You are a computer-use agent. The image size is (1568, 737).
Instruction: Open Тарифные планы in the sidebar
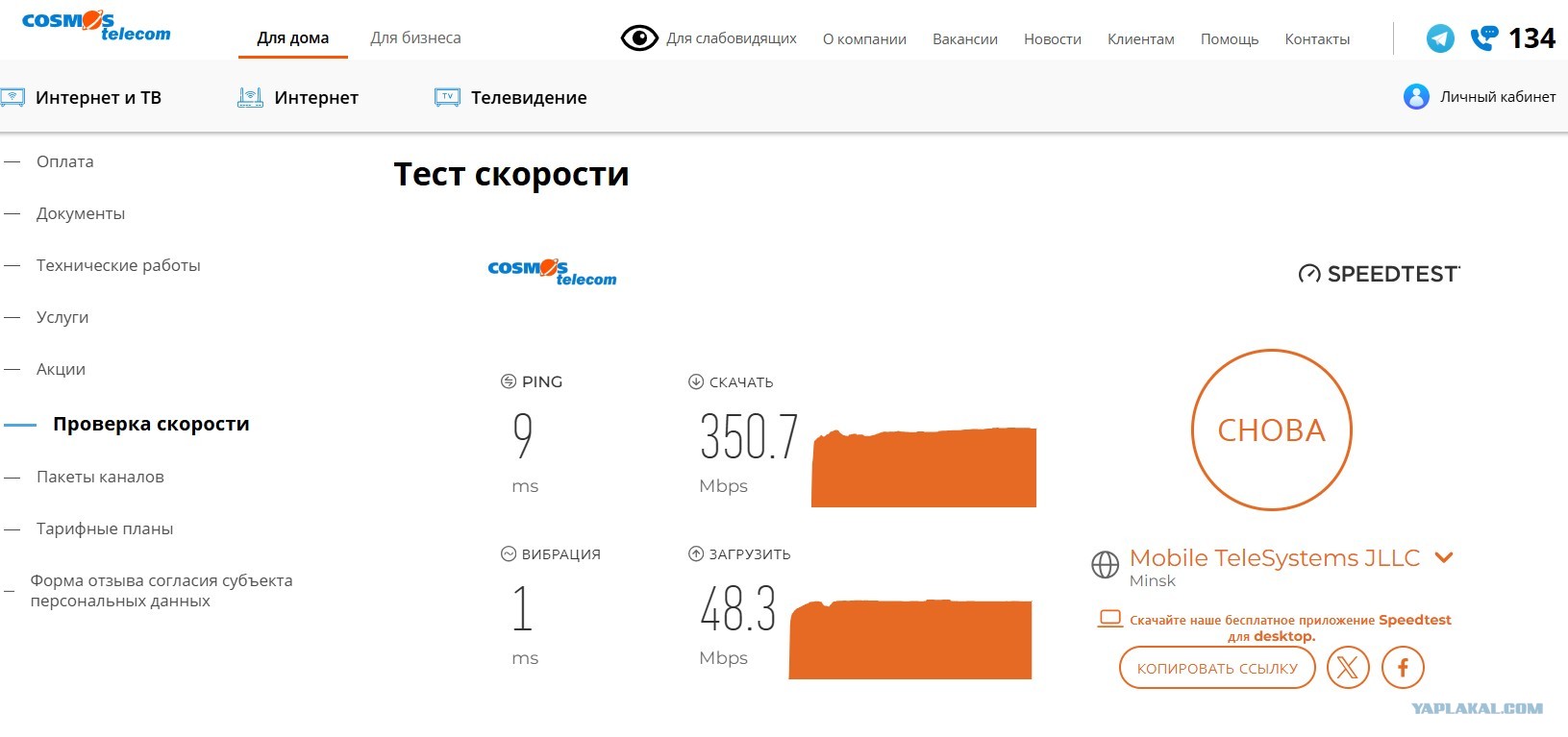pyautogui.click(x=105, y=528)
